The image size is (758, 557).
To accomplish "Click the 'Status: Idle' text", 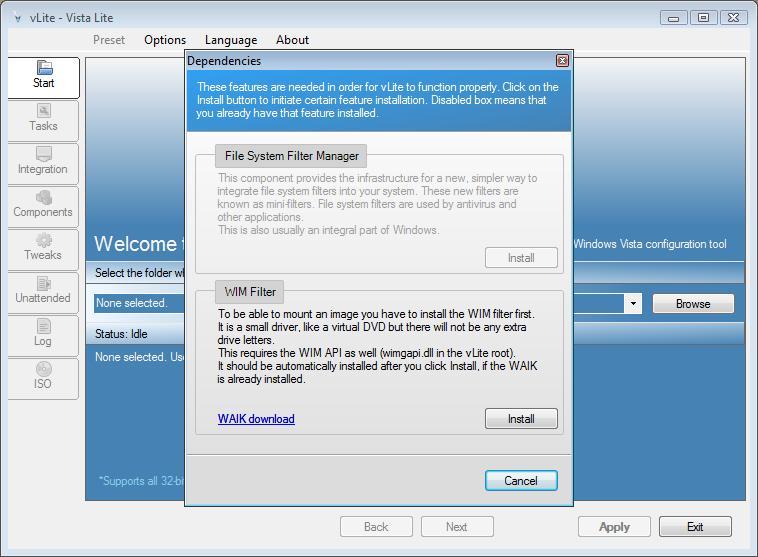I will point(121,334).
